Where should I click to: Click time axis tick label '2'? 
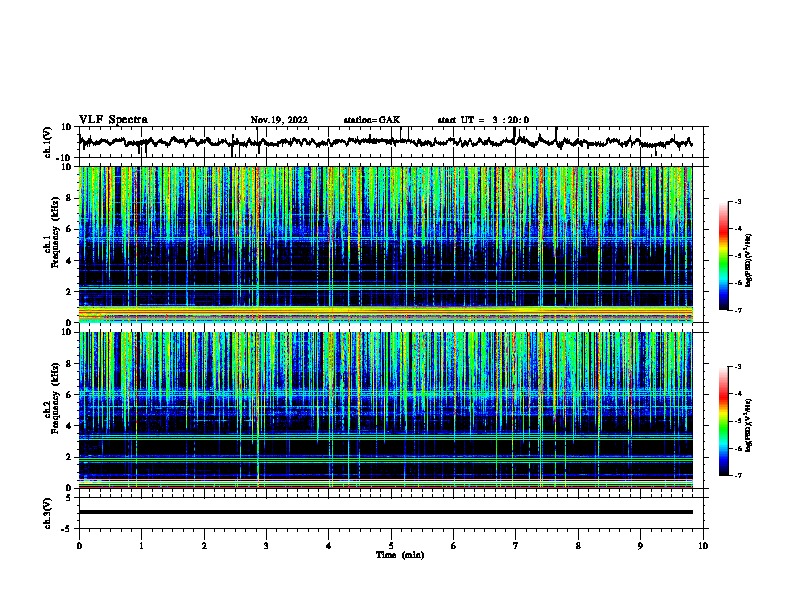click(204, 546)
